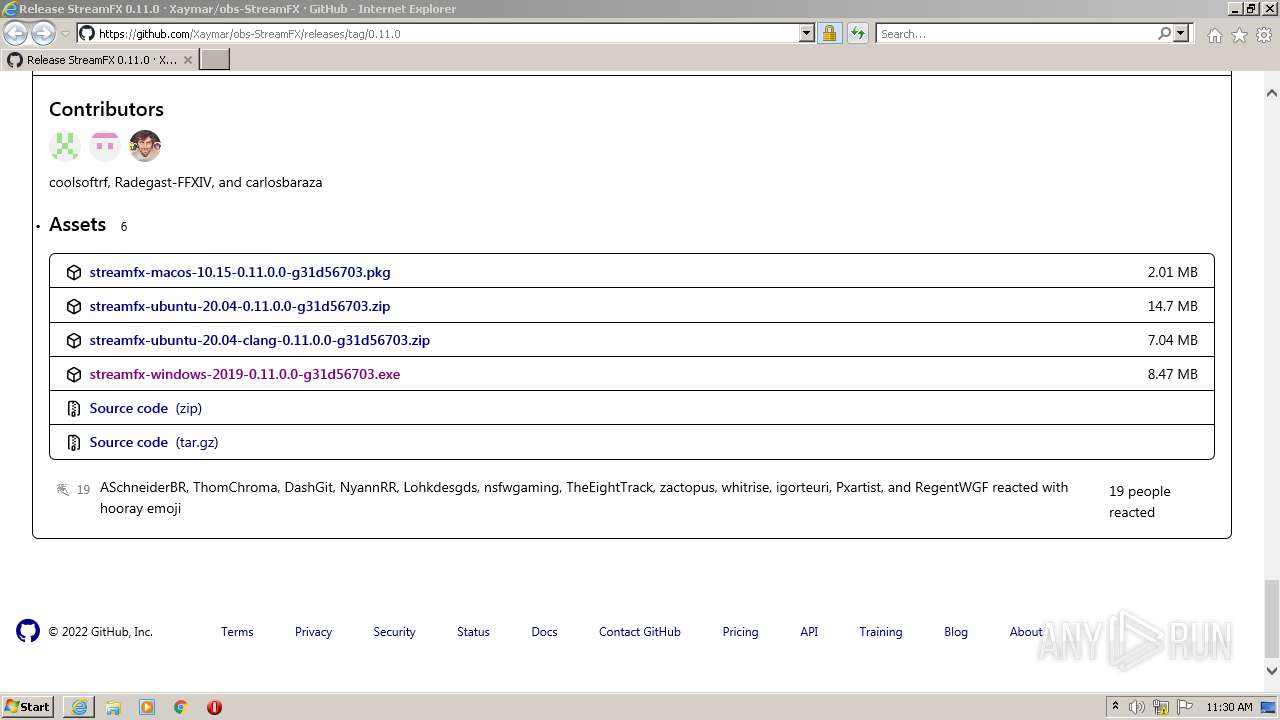Click carlosbaraza contributor avatar

coord(145,146)
